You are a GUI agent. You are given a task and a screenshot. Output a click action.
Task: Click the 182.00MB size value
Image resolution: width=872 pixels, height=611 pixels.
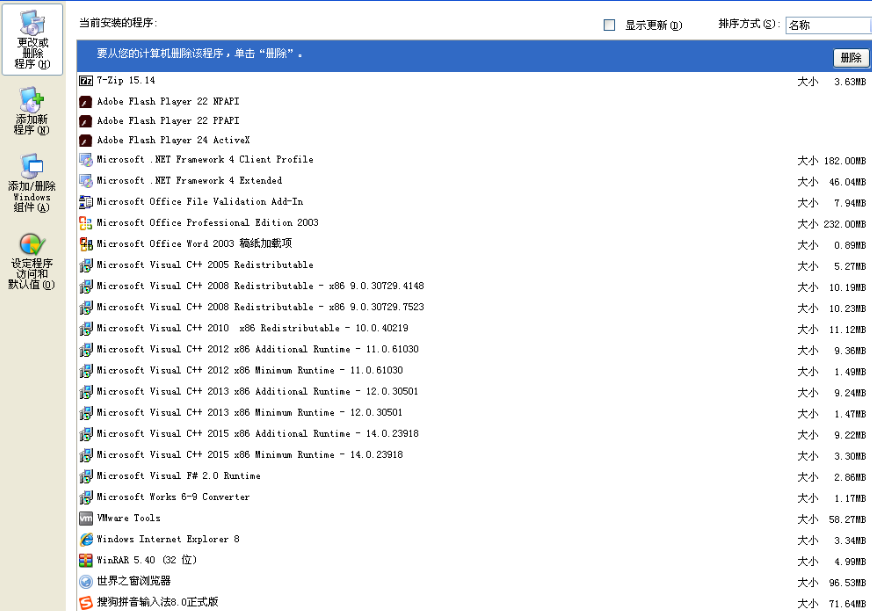(845, 161)
